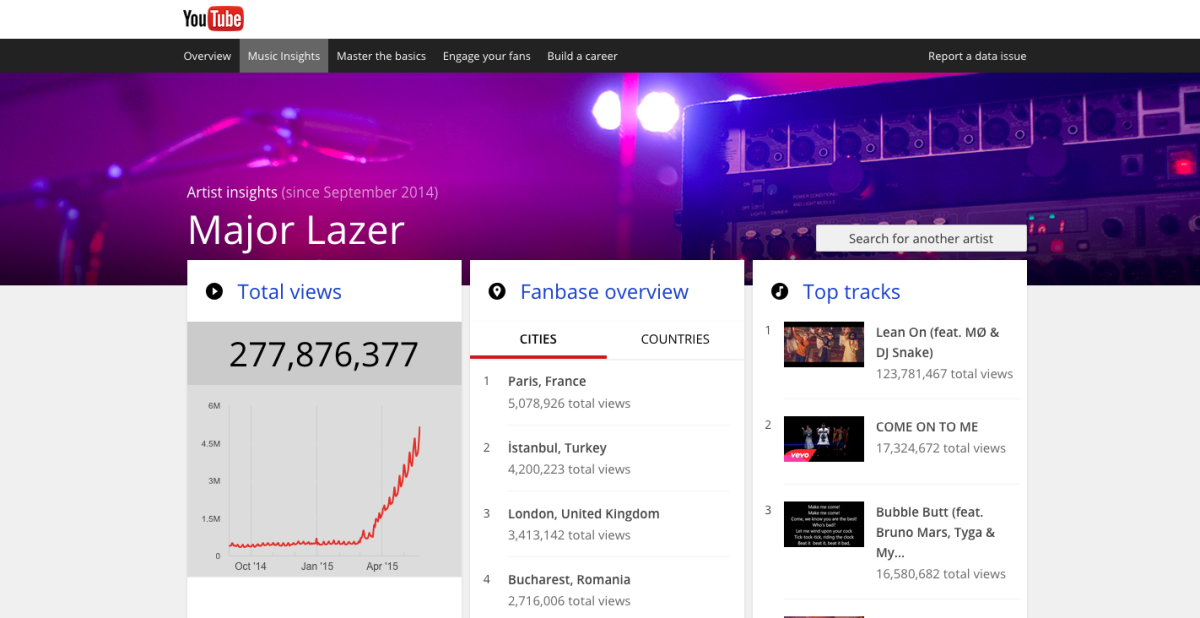Switch to the CITIES tab
Image resolution: width=1200 pixels, height=618 pixels.
[x=538, y=339]
